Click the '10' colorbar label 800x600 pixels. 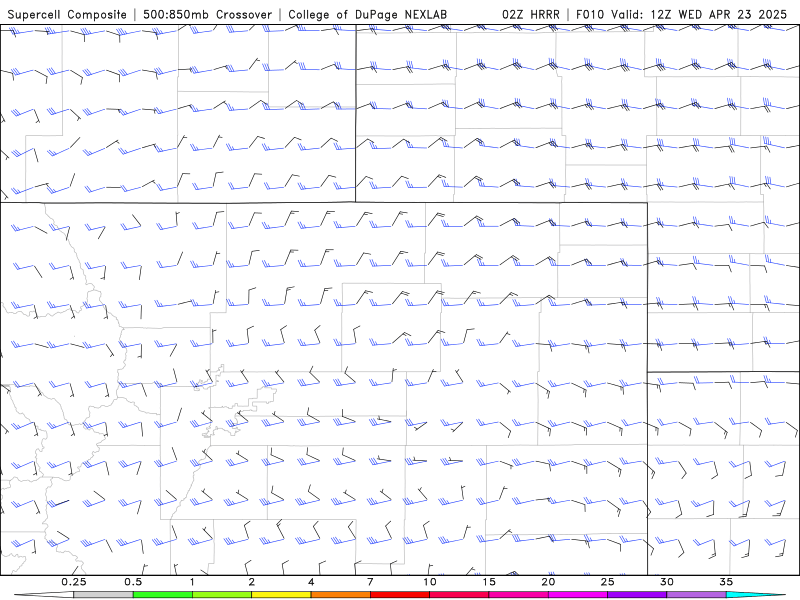430,582
